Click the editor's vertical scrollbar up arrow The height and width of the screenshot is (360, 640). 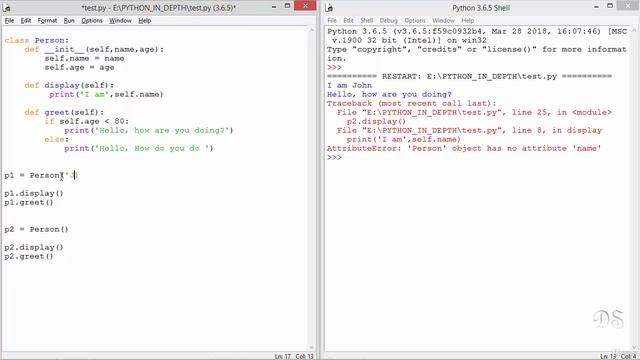(x=312, y=30)
